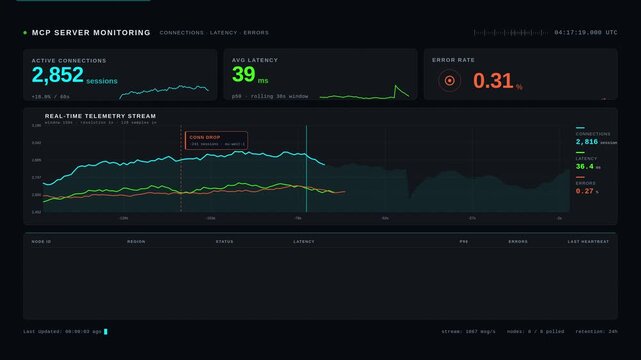Click the REAL-TIME TELEMETRY STREAM heading
The image size is (641, 360).
pyautogui.click(x=100, y=116)
